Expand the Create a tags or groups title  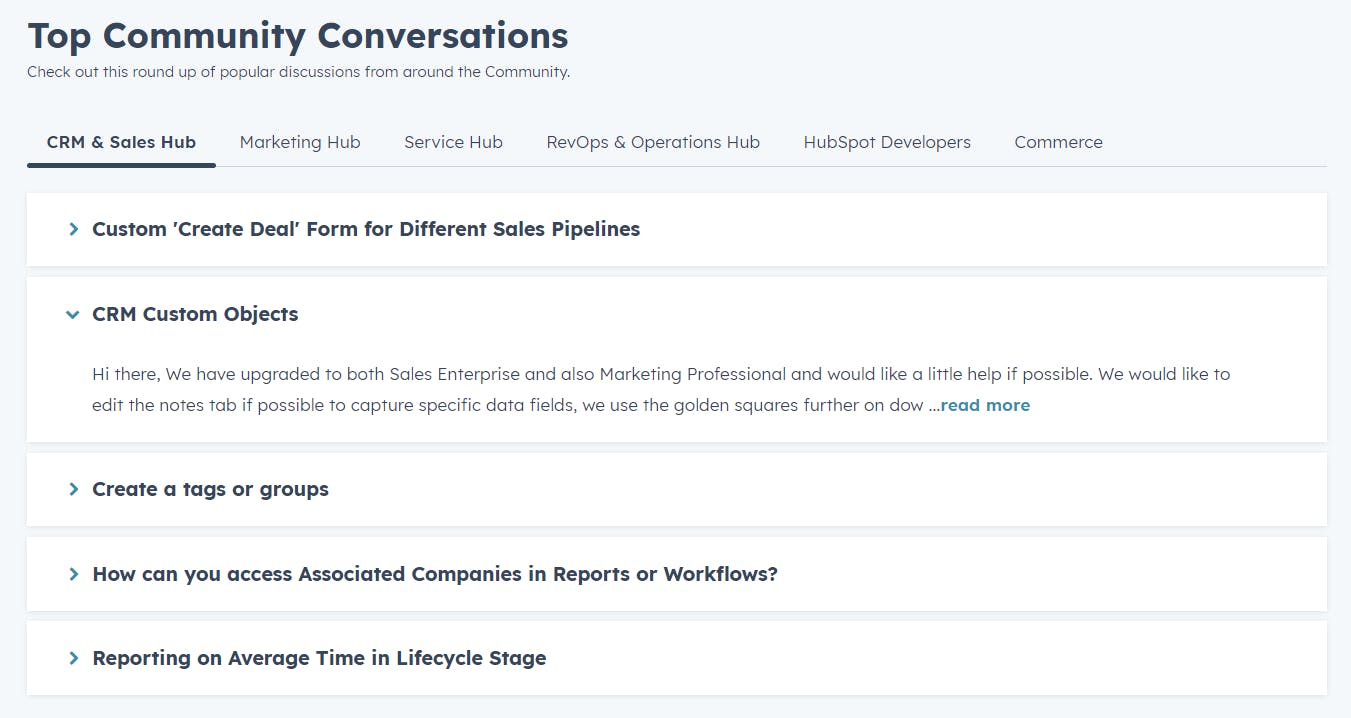(x=210, y=489)
